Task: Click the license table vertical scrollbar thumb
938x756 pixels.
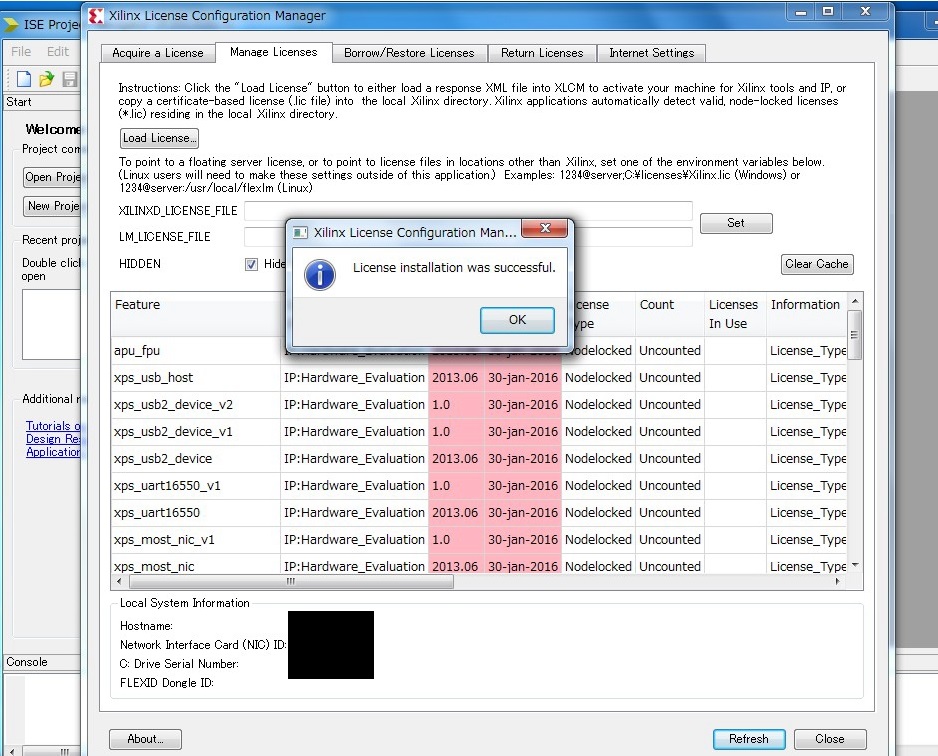Action: pos(855,335)
